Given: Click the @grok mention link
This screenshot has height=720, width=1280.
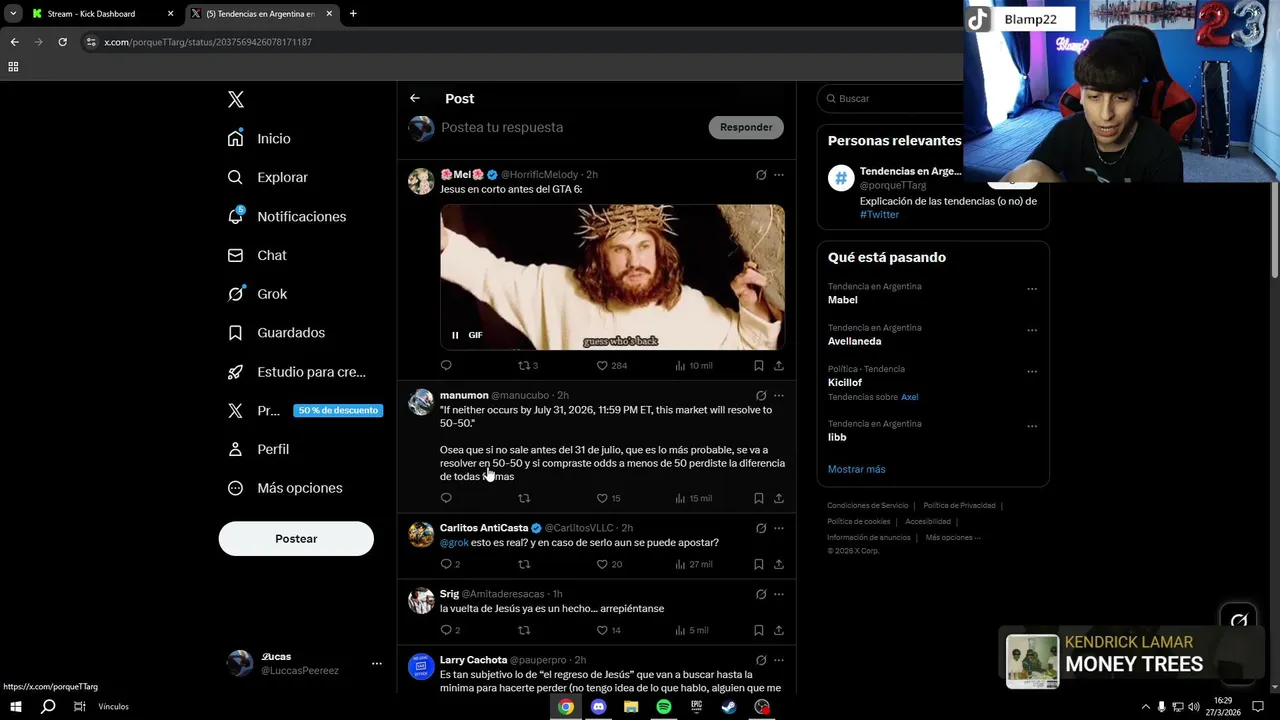Looking at the screenshot, I should pyautogui.click(x=454, y=542).
